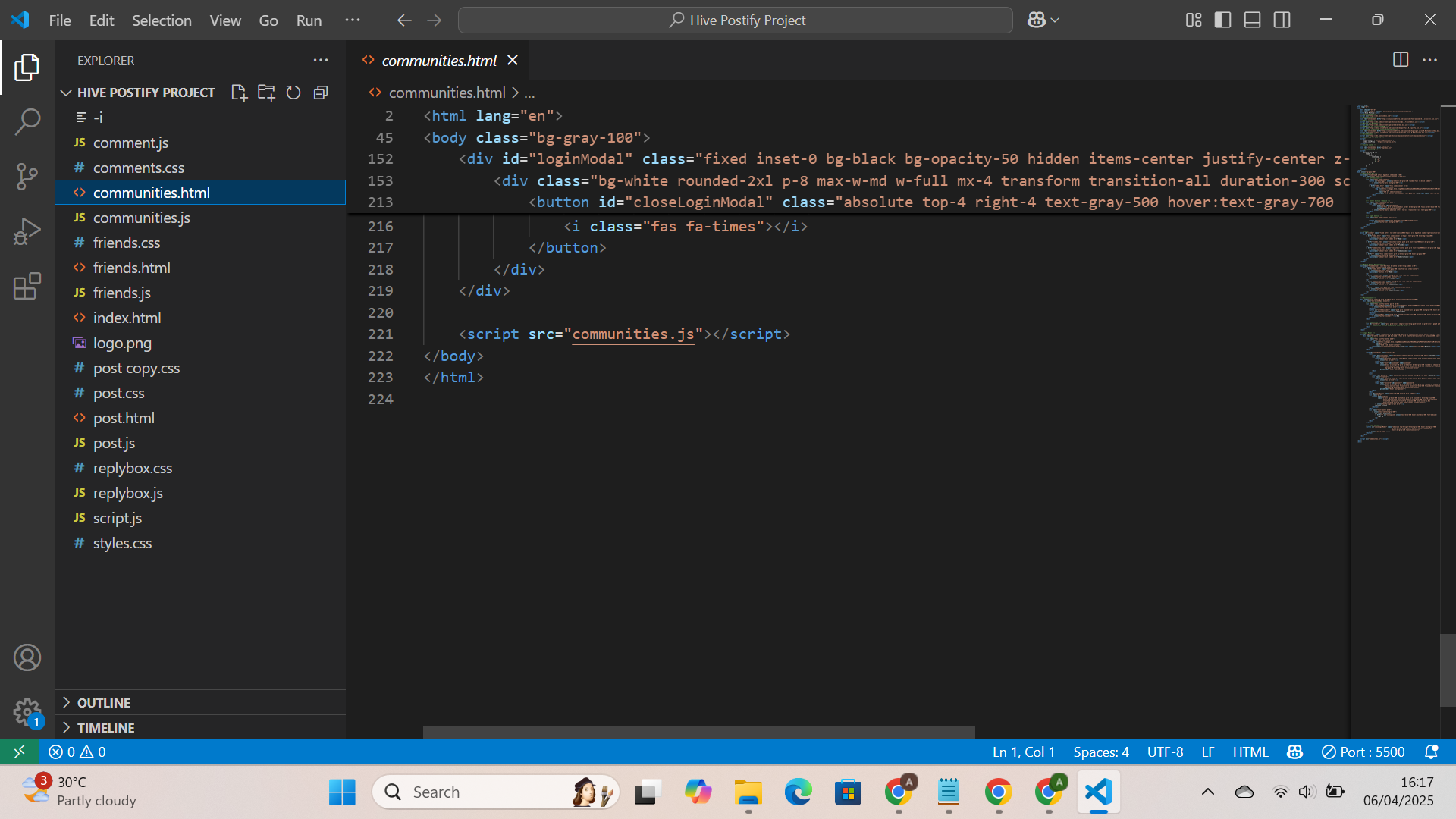Open the Selection menu

click(x=162, y=20)
